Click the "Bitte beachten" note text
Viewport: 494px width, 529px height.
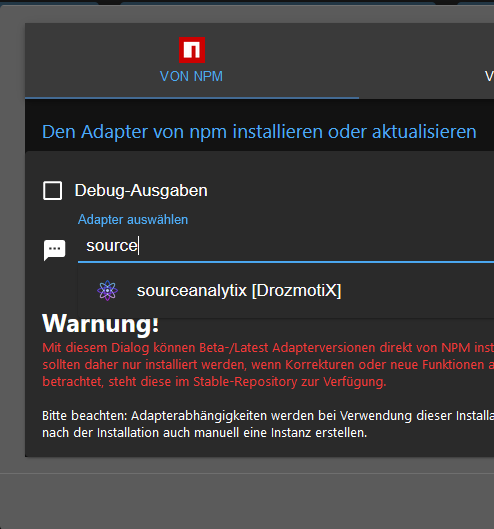click(268, 424)
